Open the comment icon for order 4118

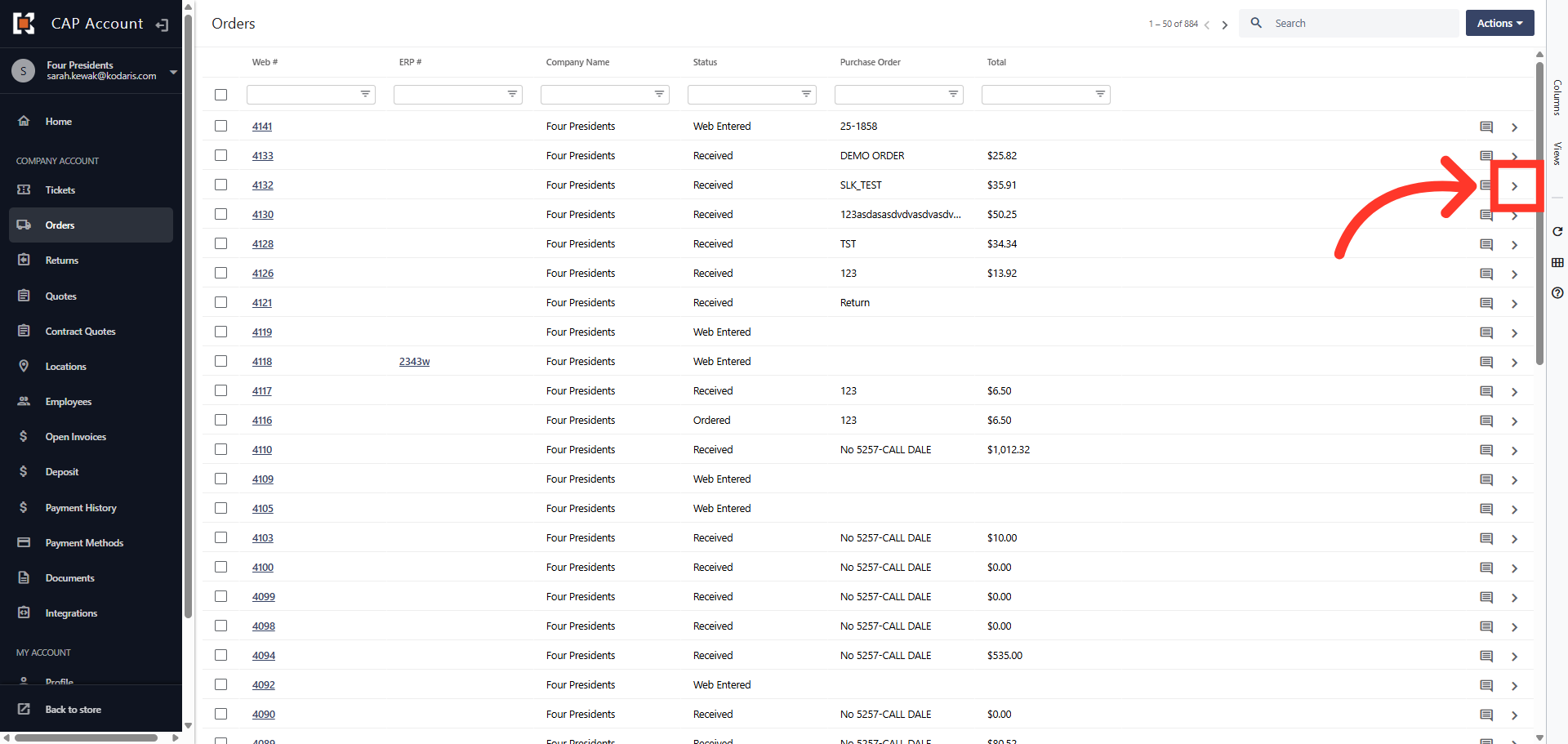1486,363
